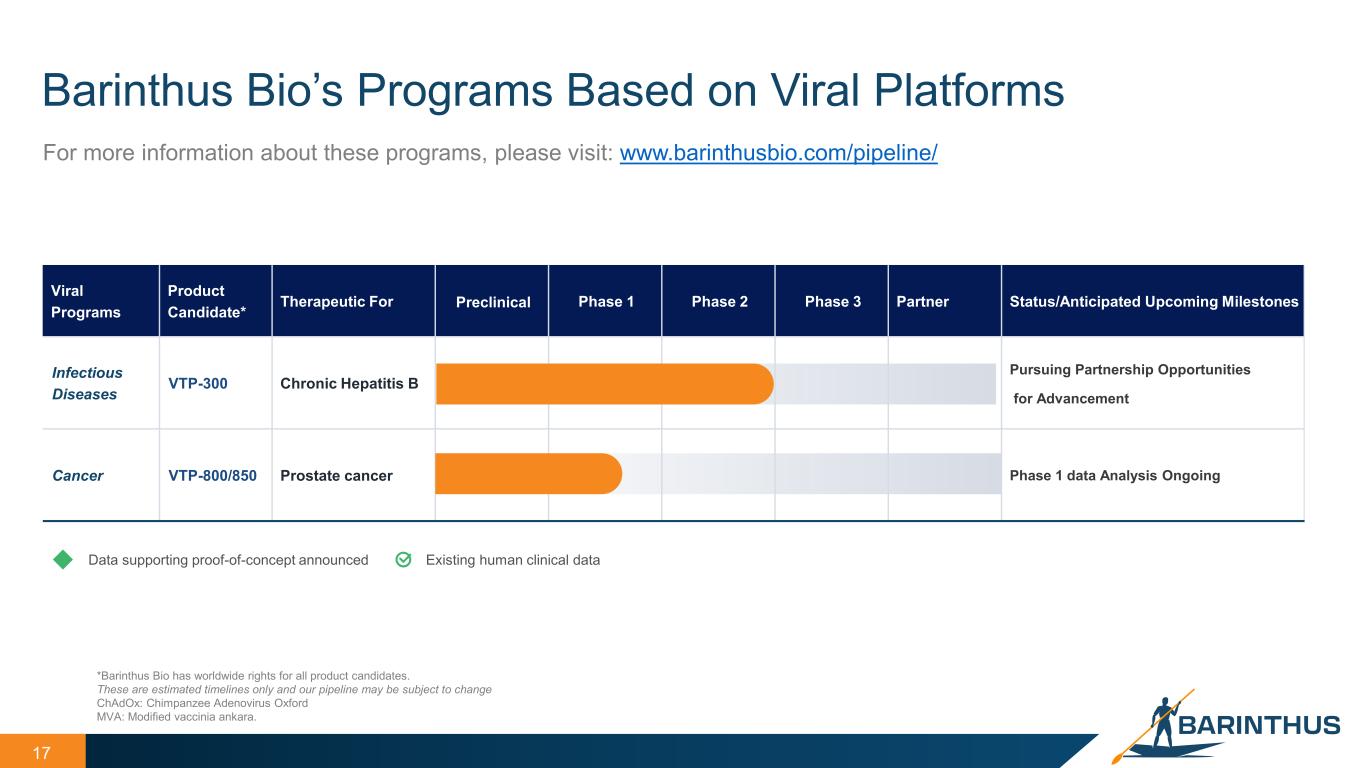Click the Partner column header
This screenshot has height=768, width=1365.
[x=922, y=301]
